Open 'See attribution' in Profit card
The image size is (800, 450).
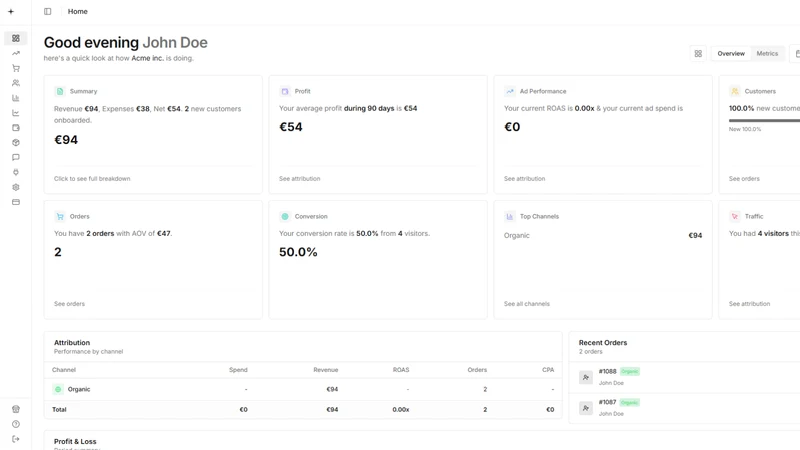coord(299,179)
